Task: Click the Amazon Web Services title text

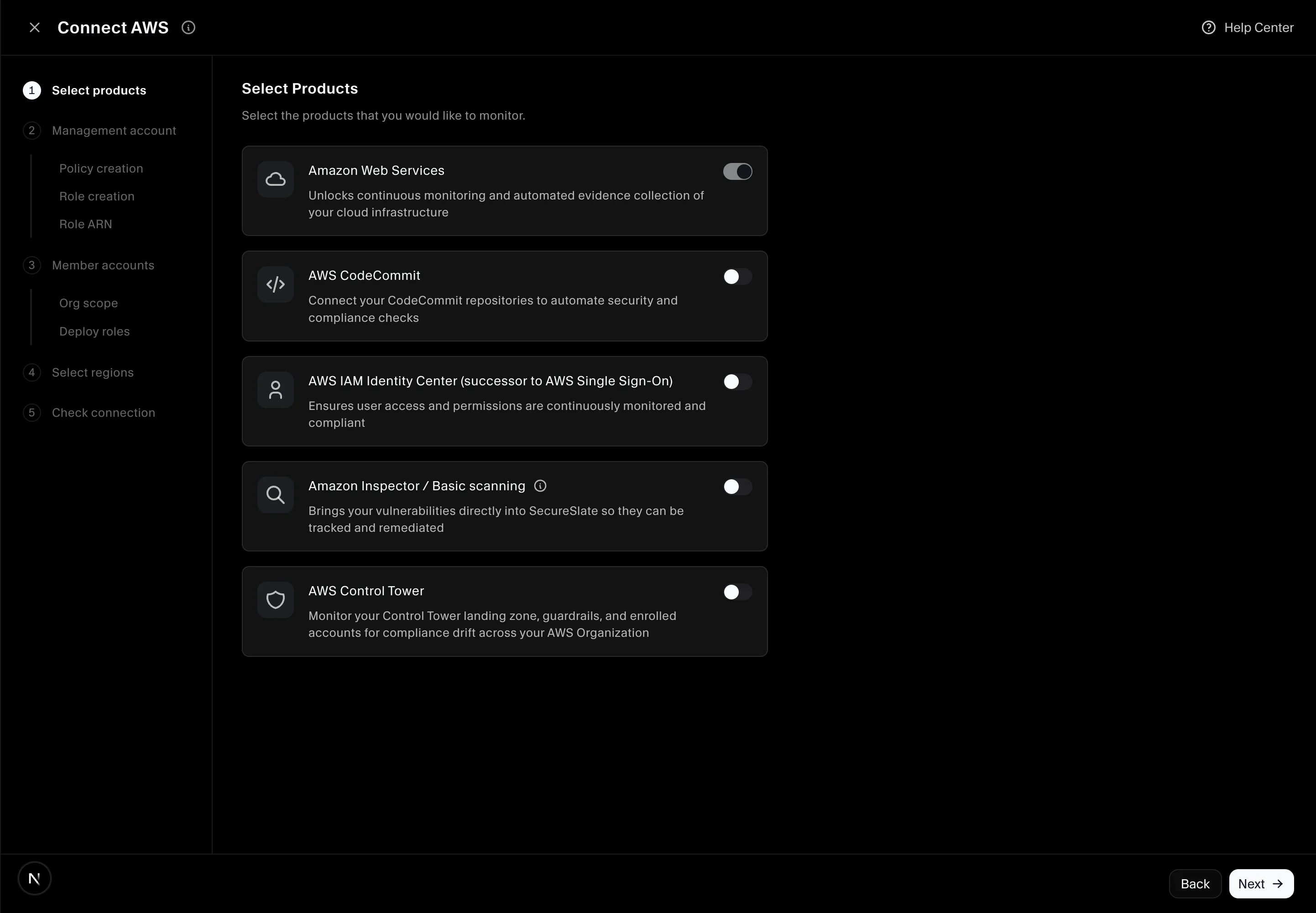Action: coord(376,170)
